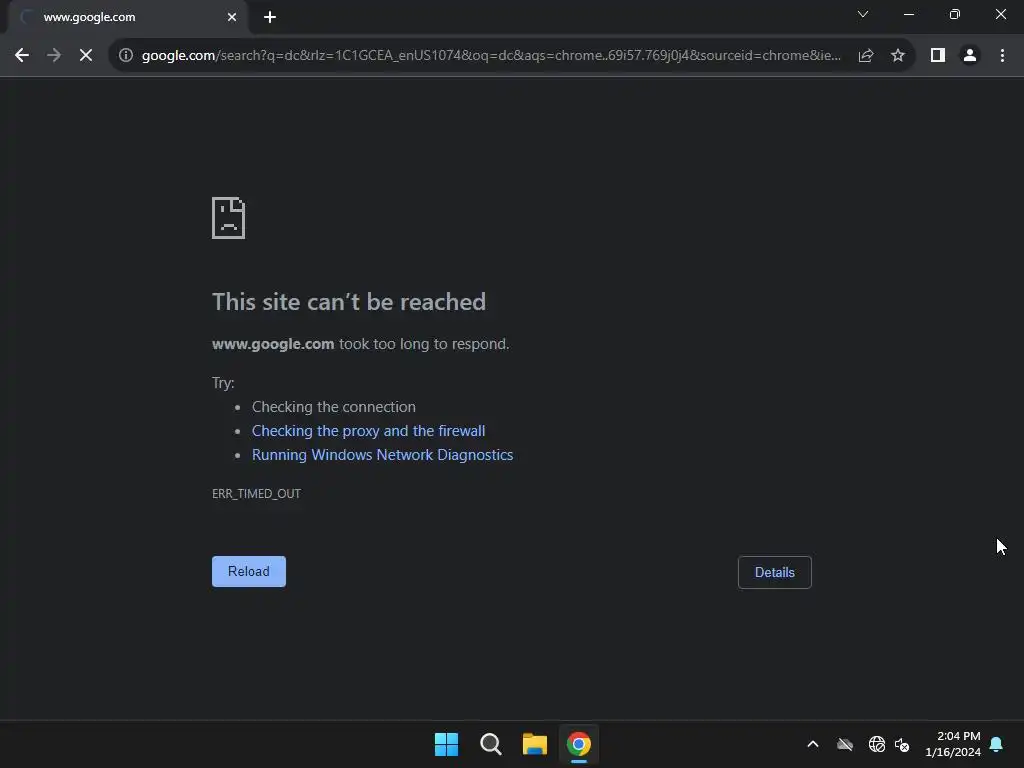Open the clock showing 2:04 PM
Image resolution: width=1024 pixels, height=768 pixels.
[953, 744]
